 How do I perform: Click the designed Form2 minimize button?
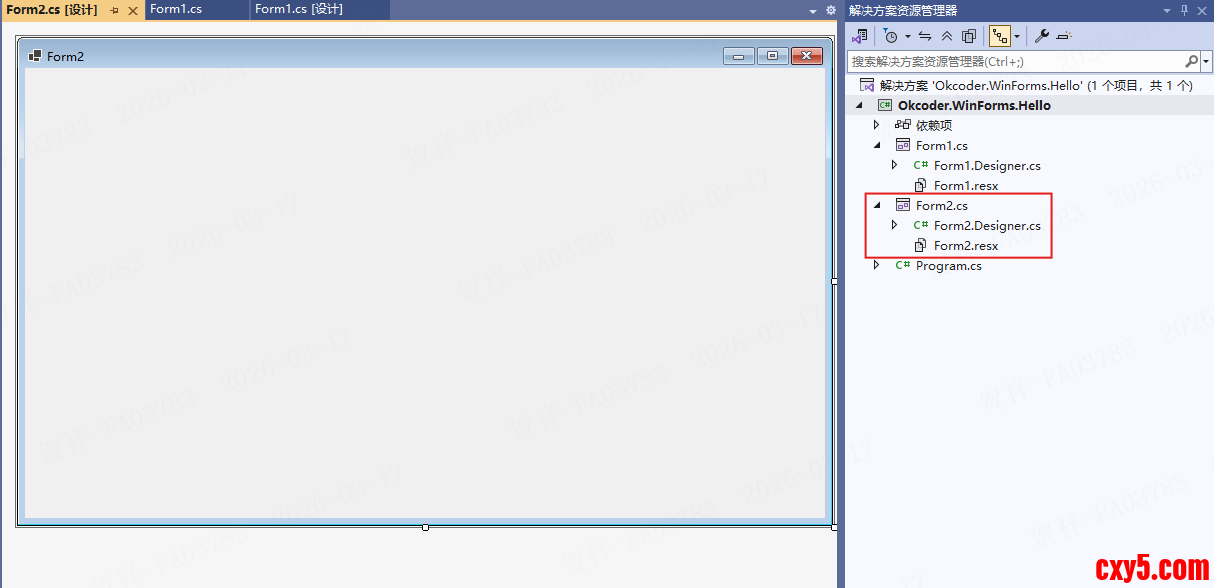coord(739,56)
